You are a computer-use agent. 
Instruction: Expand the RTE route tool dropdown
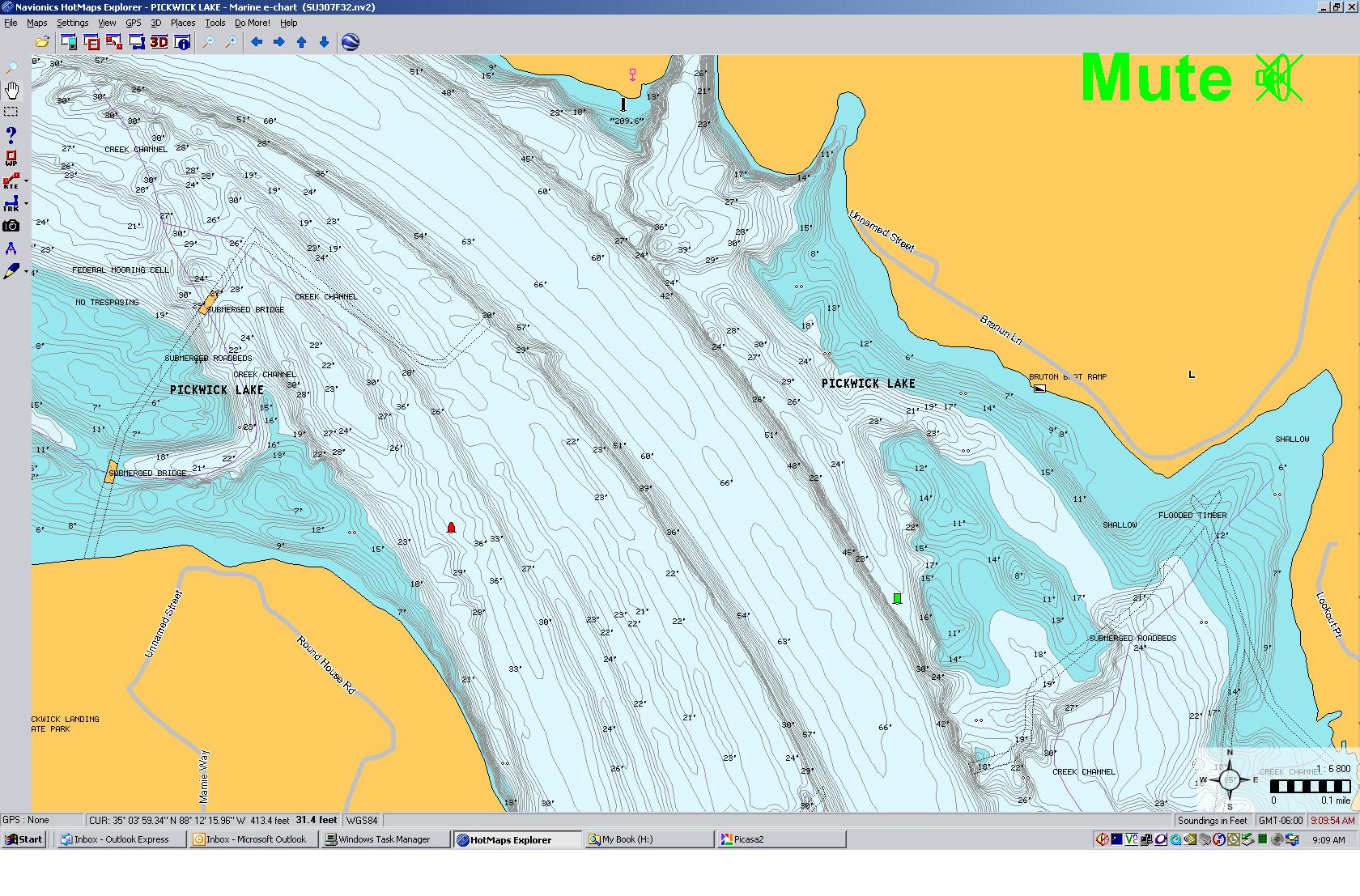point(26,181)
